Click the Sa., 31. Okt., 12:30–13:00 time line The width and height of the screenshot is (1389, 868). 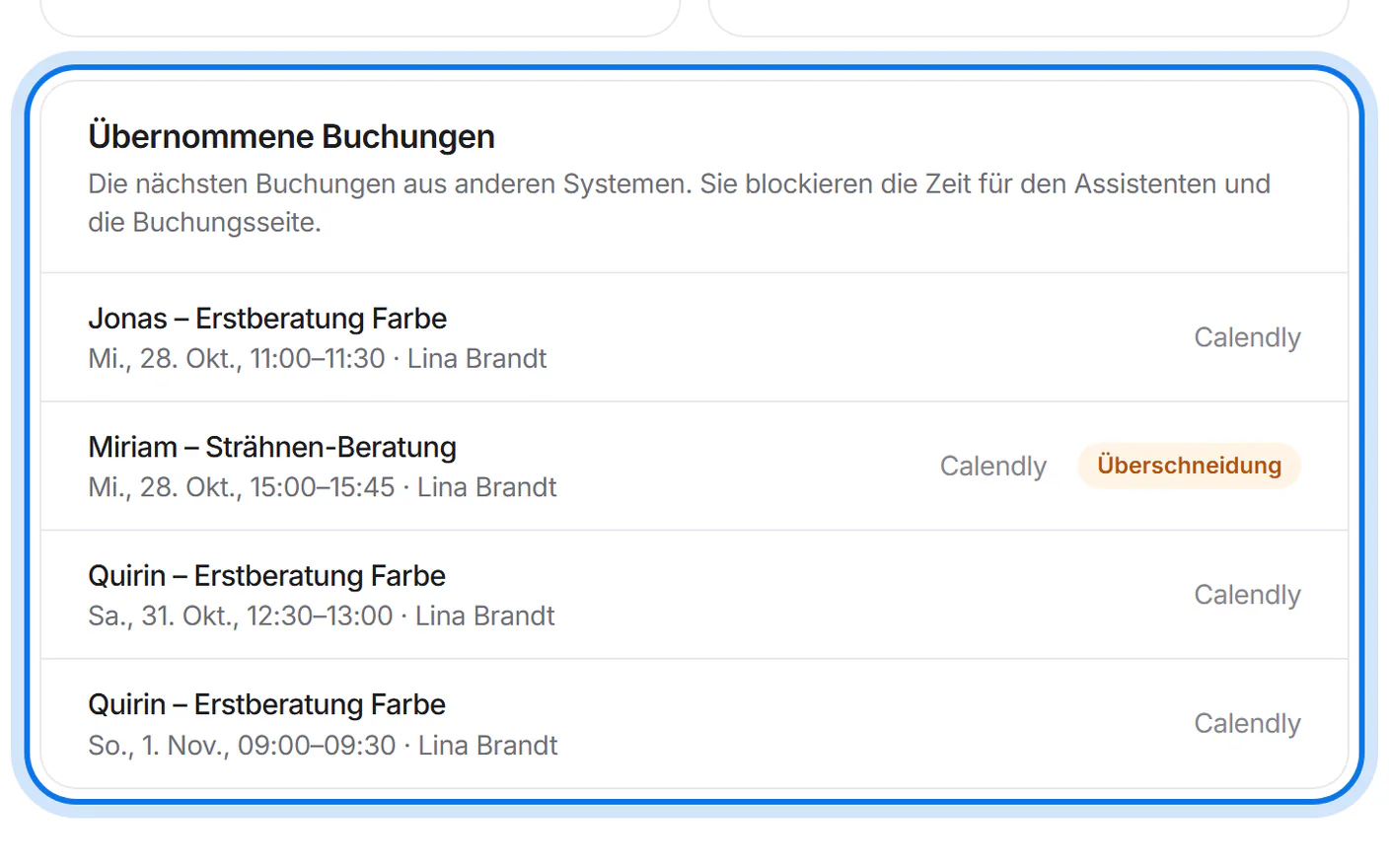click(321, 615)
